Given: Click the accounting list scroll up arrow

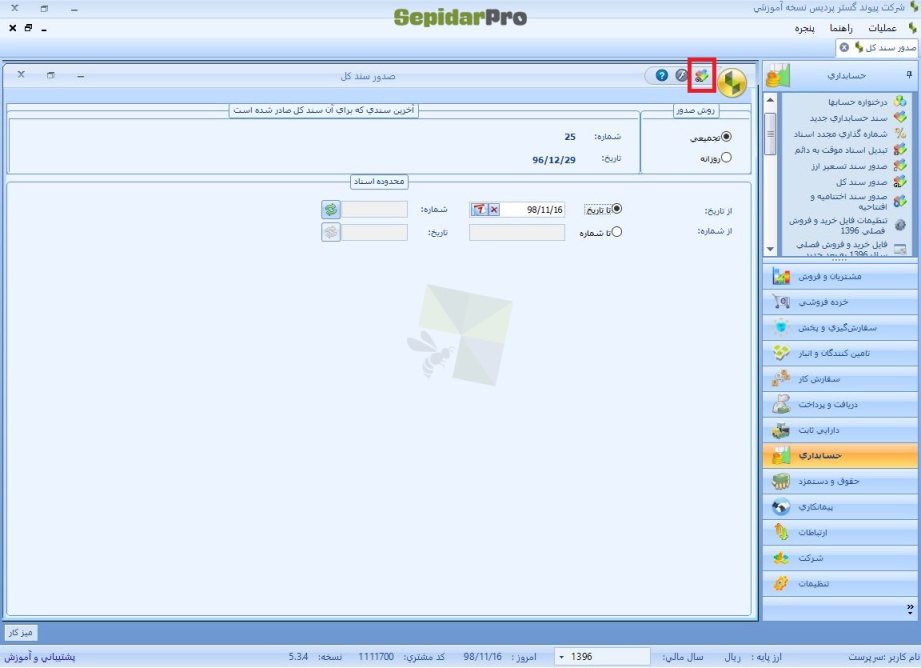Looking at the screenshot, I should click(771, 100).
